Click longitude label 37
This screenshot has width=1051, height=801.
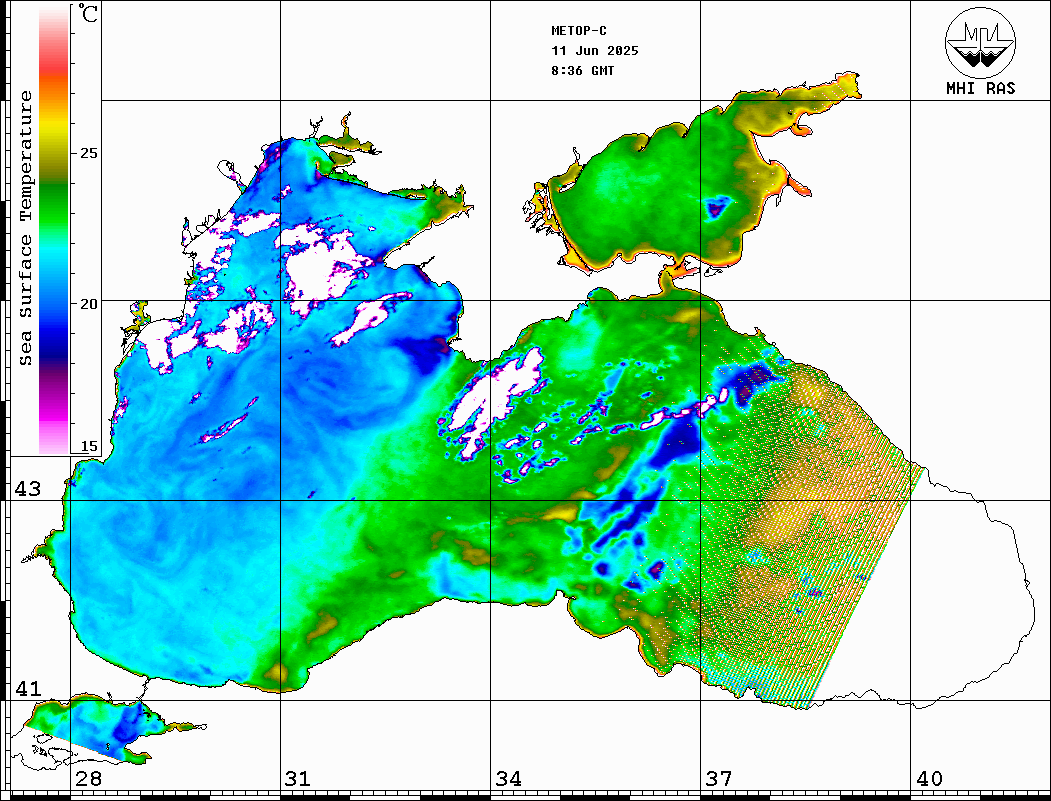click(x=719, y=779)
